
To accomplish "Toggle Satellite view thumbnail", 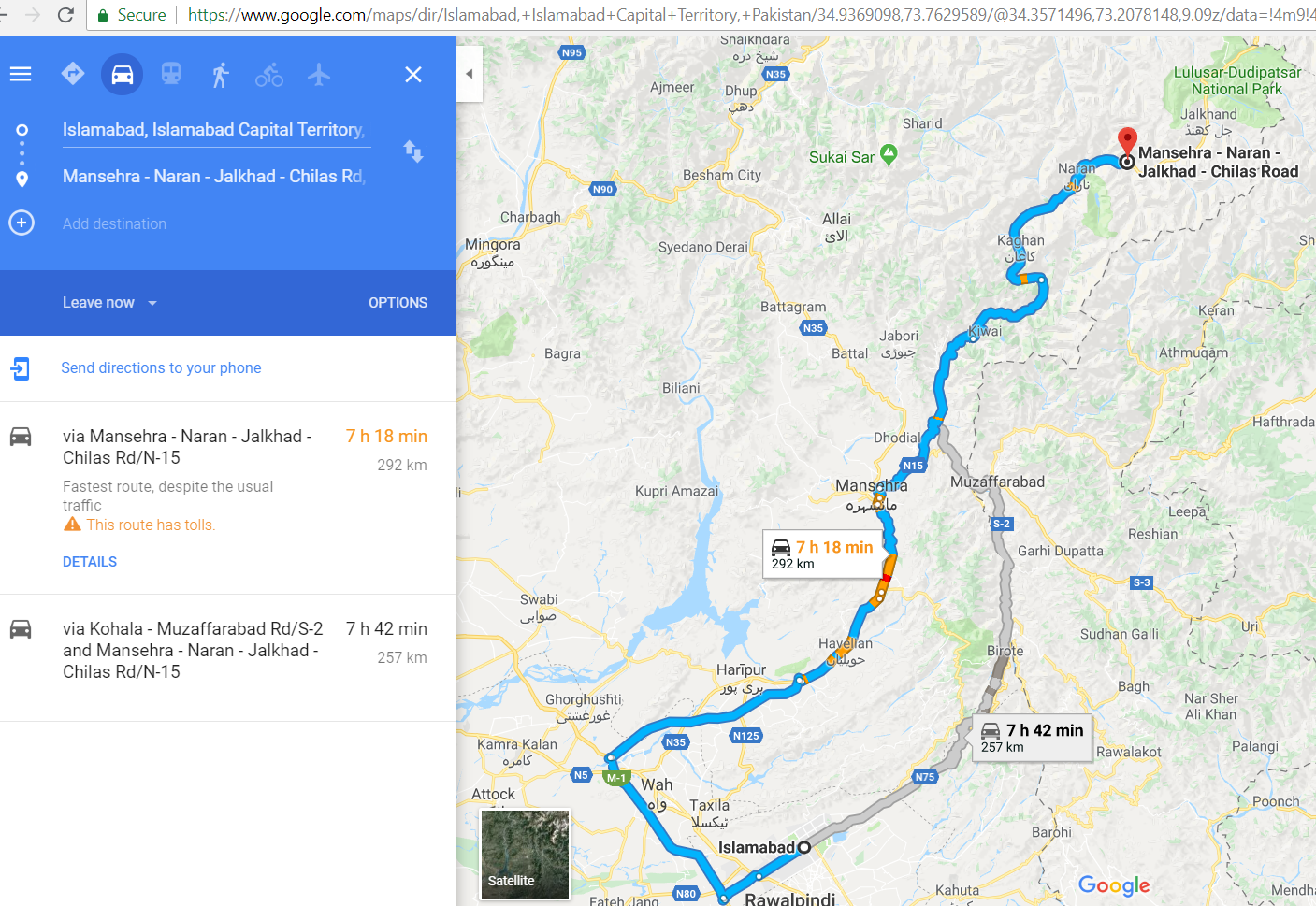I will point(525,855).
